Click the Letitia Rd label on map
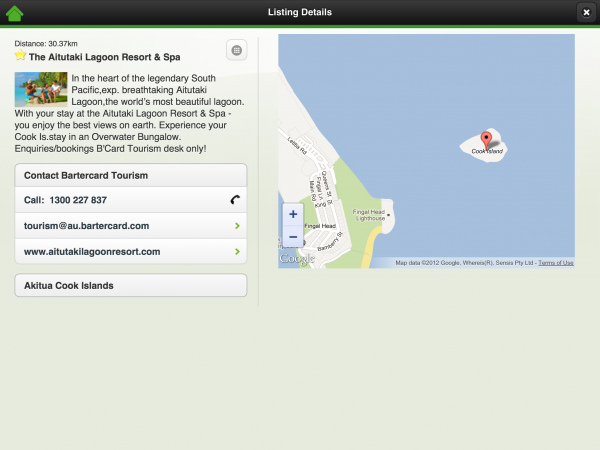Viewport: 600px width, 450px height. tap(297, 146)
